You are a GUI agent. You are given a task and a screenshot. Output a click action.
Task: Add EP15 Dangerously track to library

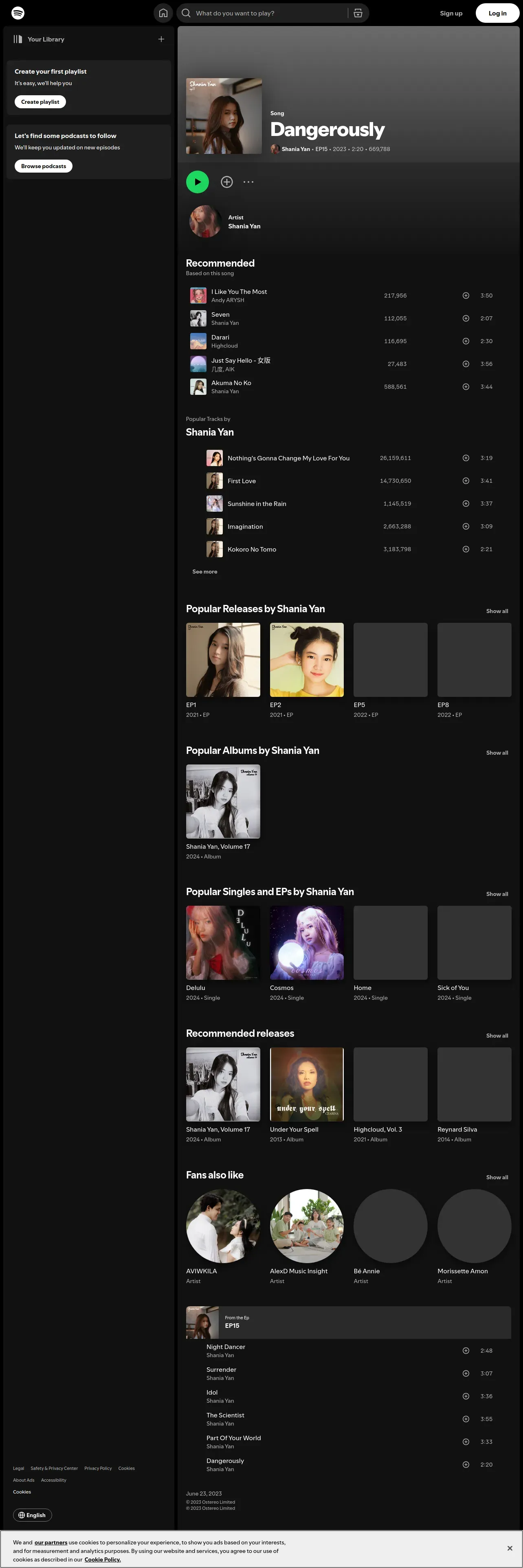(466, 1465)
